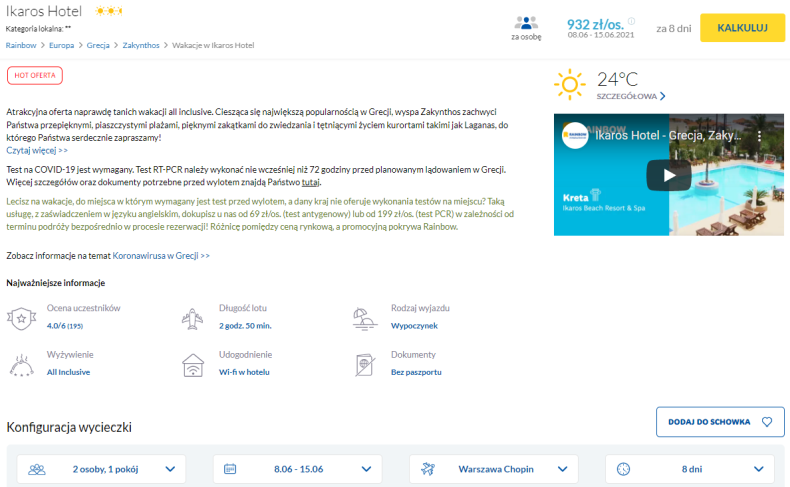The image size is (790, 487).
Task: Expand the 8 dni duration dropdown
Action: click(690, 469)
